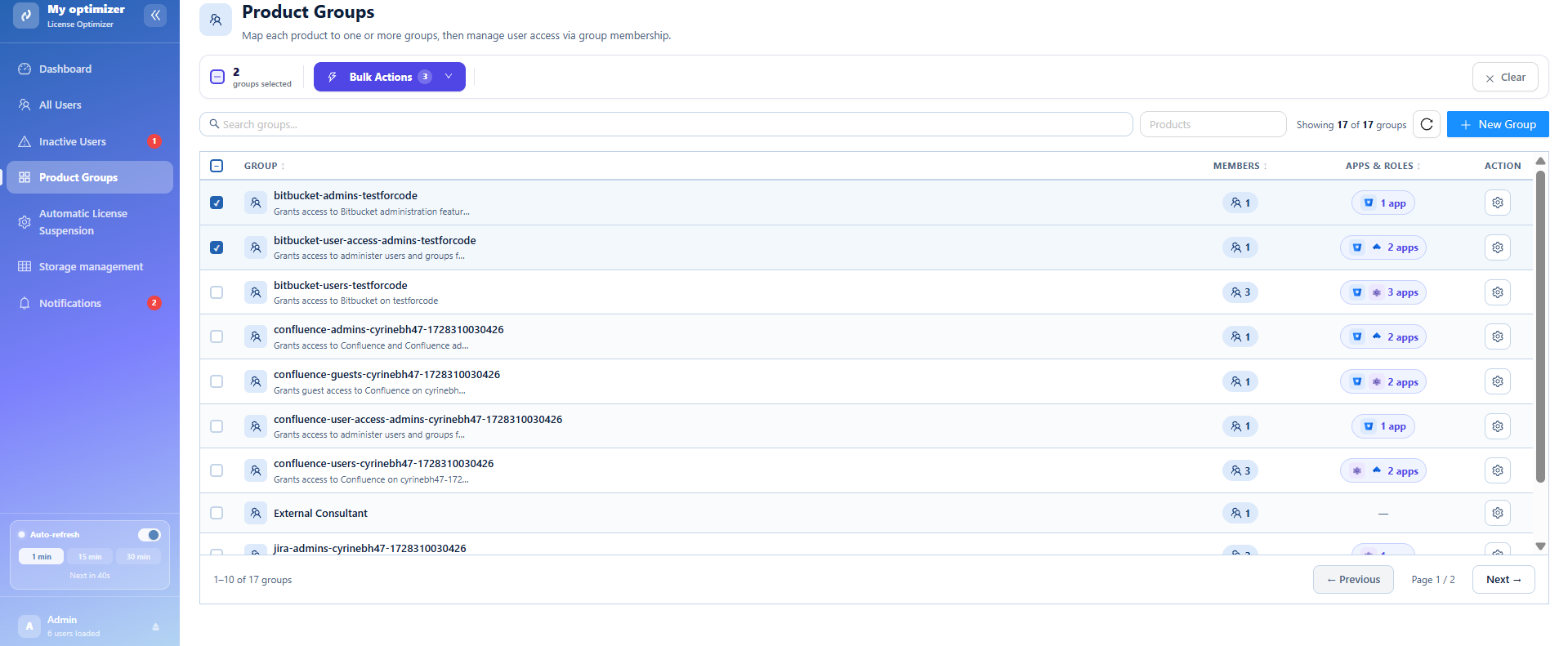Toggle the select-all checkbox in table header
Viewport: 1568px width, 646px height.
pos(217,166)
